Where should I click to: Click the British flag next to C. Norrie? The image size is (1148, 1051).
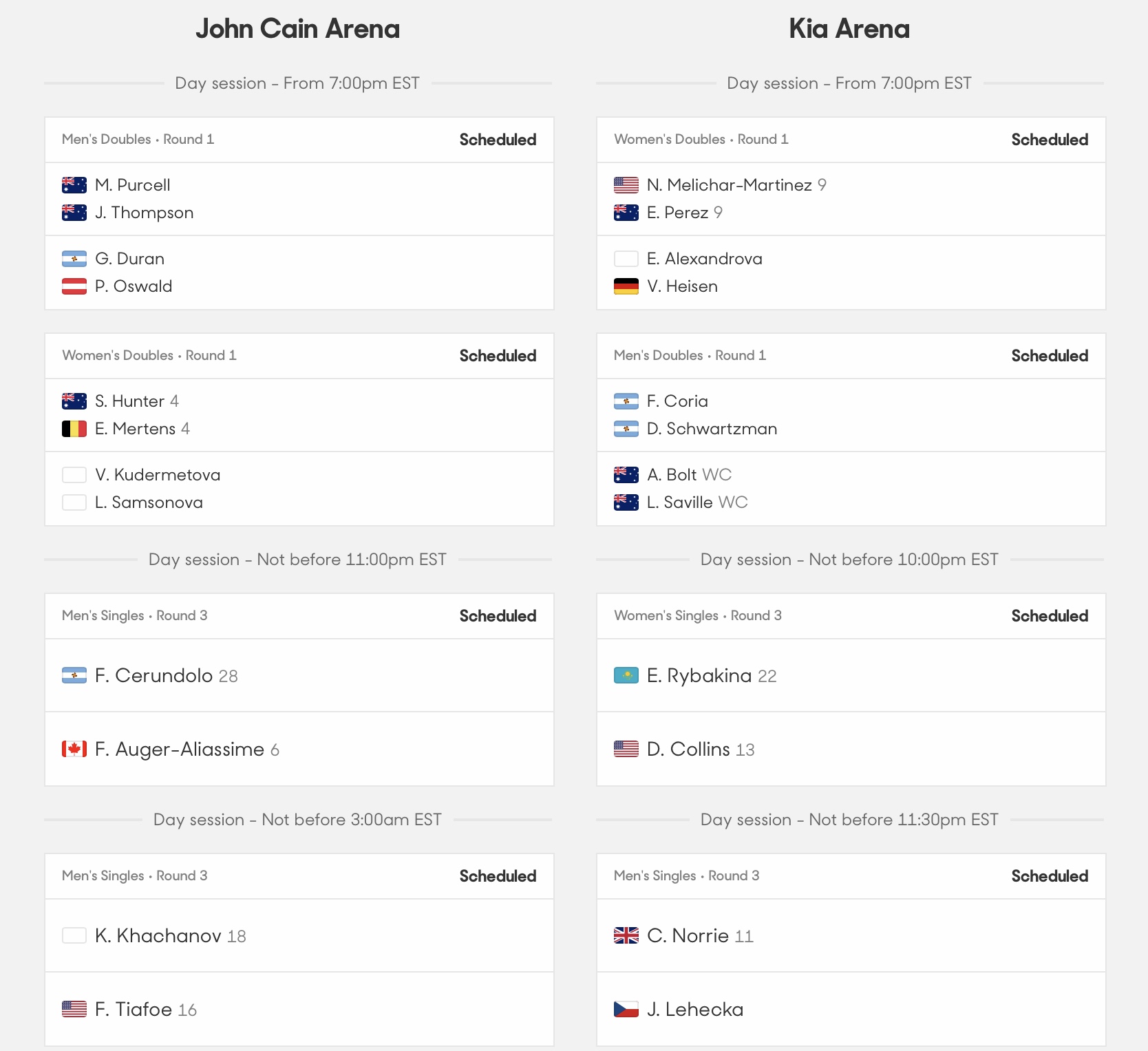pos(626,935)
